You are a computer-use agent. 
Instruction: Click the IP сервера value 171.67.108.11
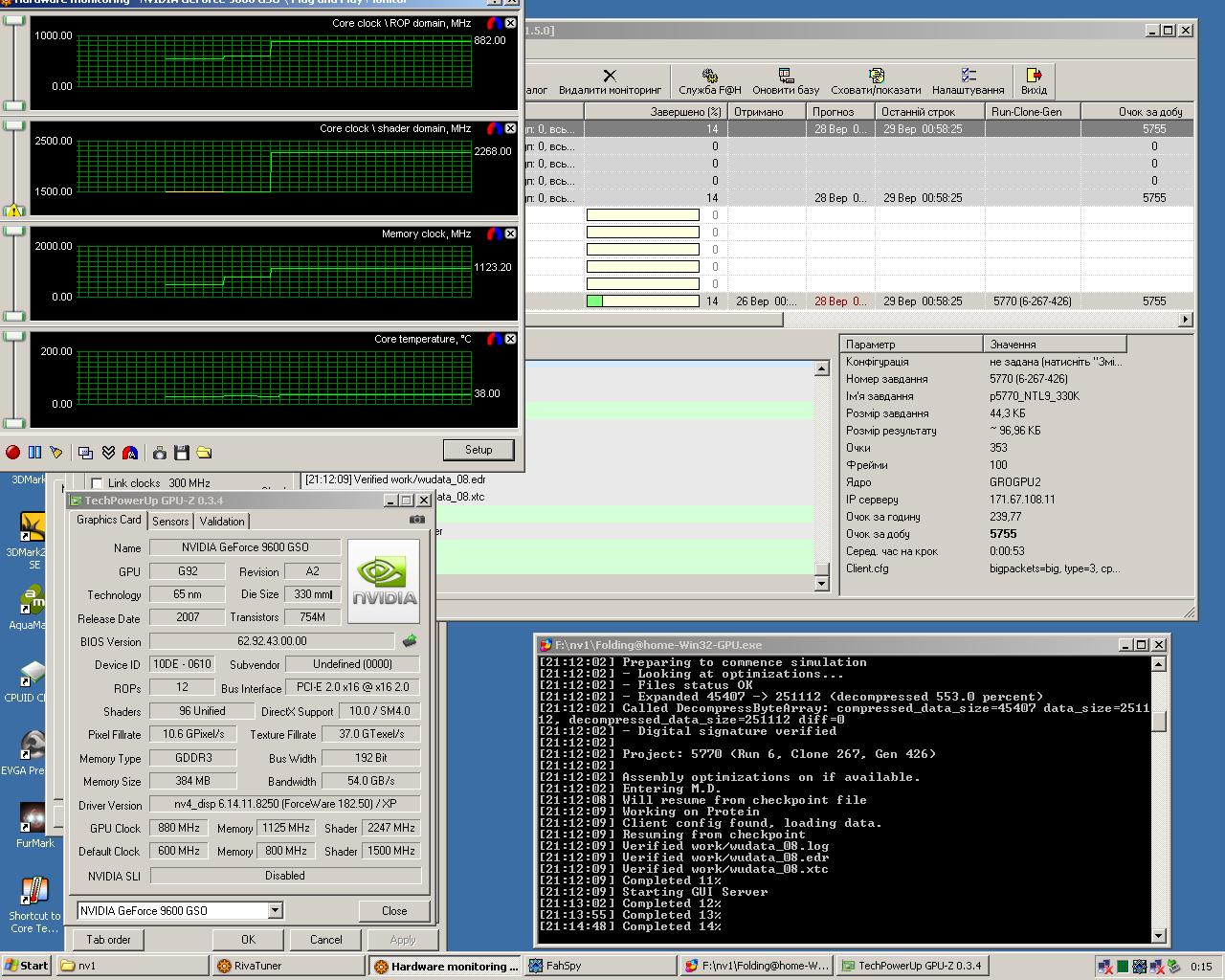tap(1022, 500)
